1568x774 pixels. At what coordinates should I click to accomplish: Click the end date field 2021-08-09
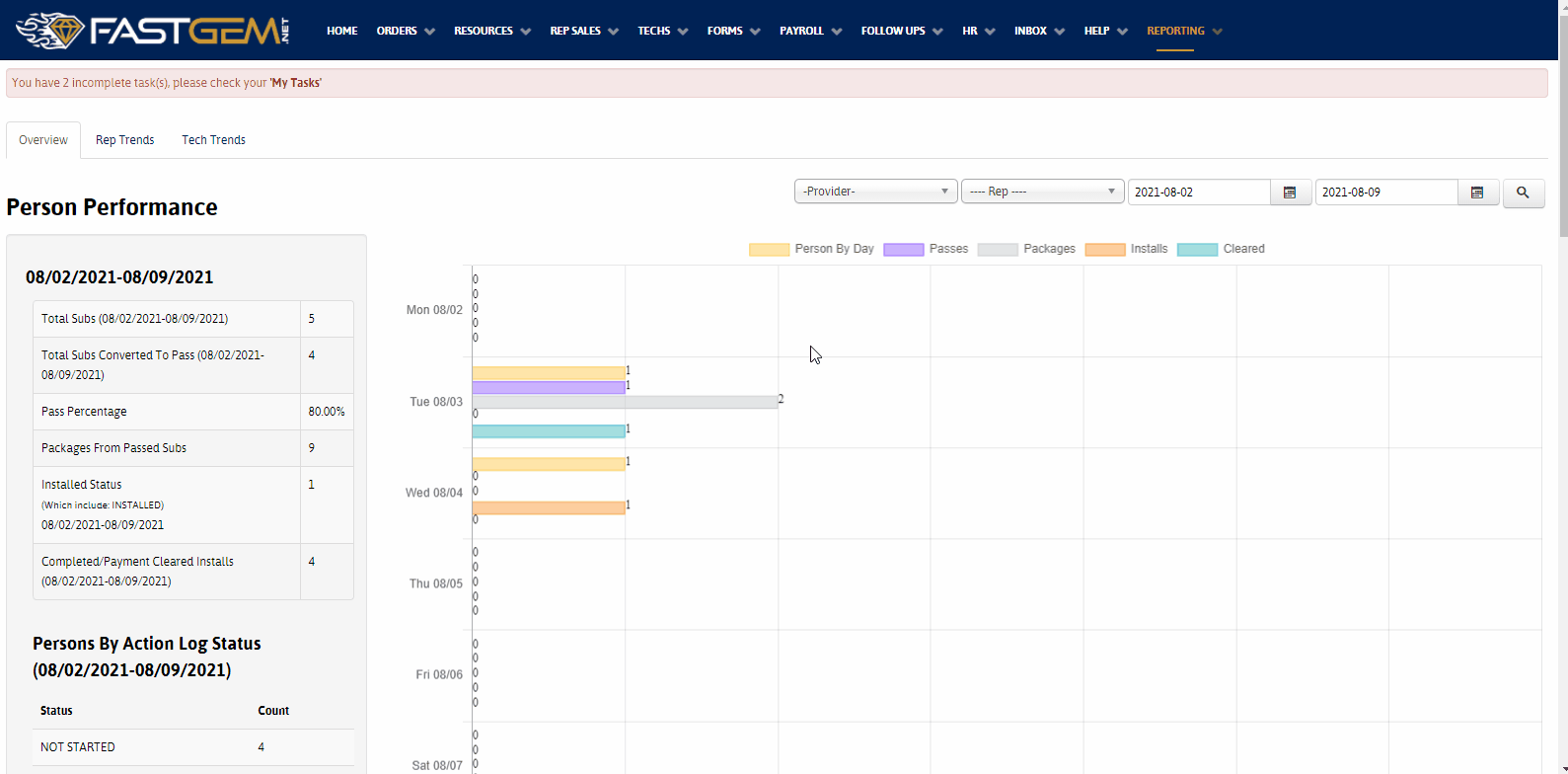[x=1386, y=193]
